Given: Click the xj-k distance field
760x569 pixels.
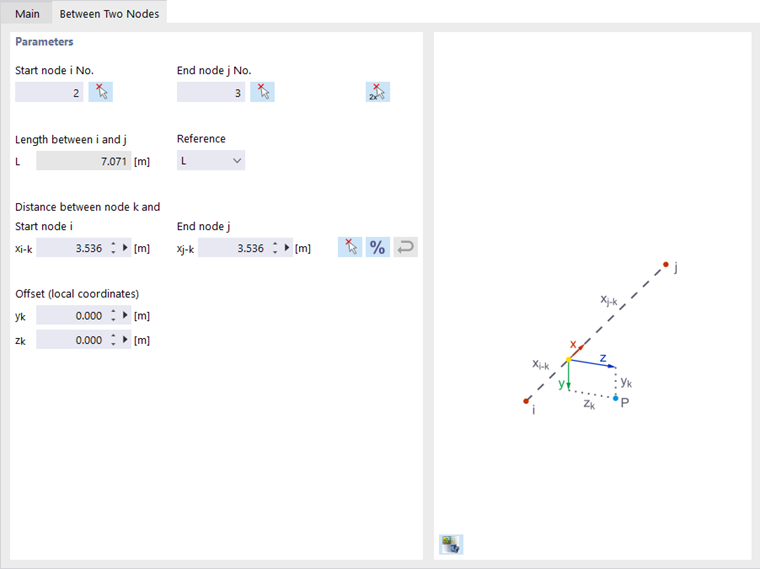Looking at the screenshot, I should 234,248.
